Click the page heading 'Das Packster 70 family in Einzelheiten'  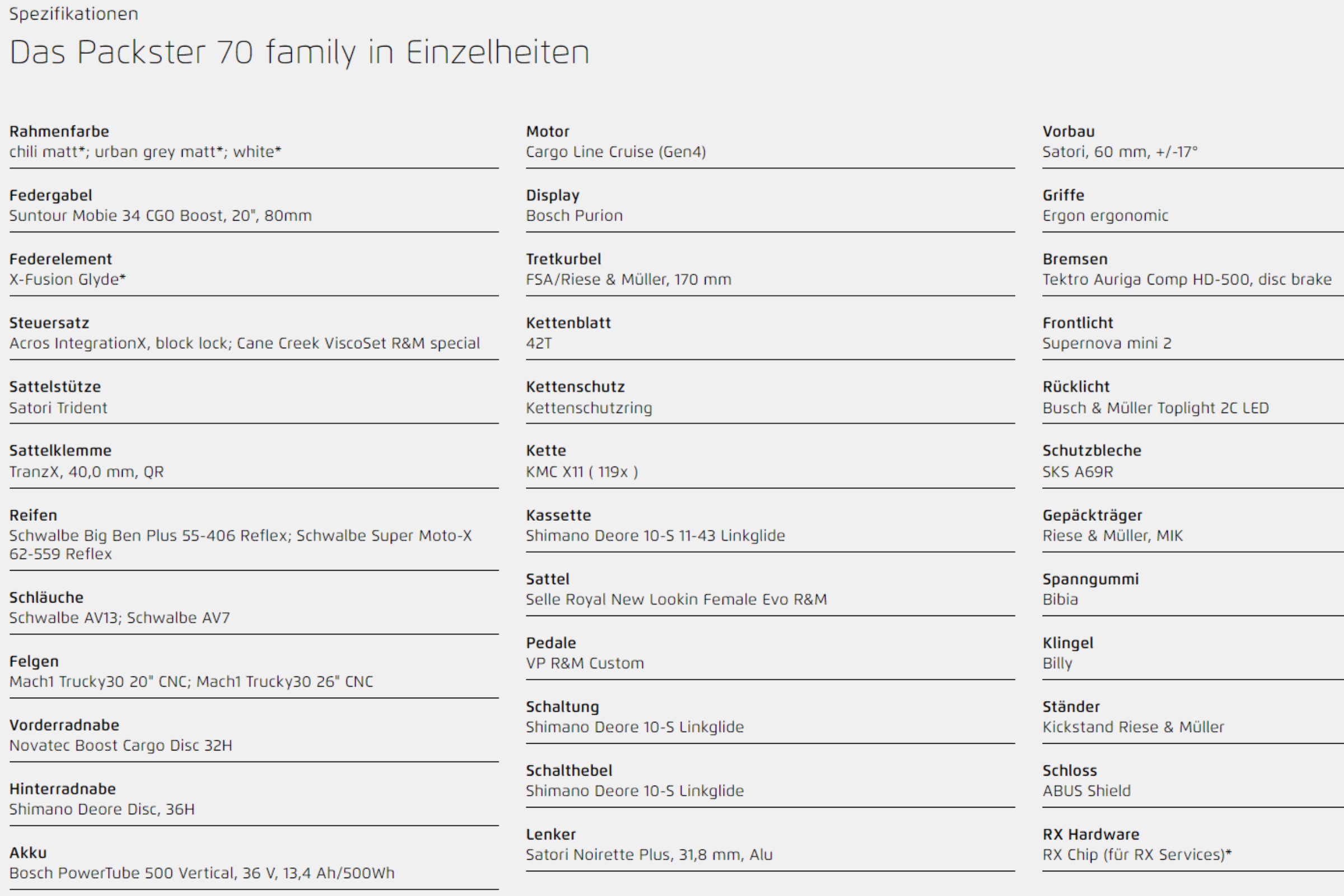pyautogui.click(x=300, y=53)
